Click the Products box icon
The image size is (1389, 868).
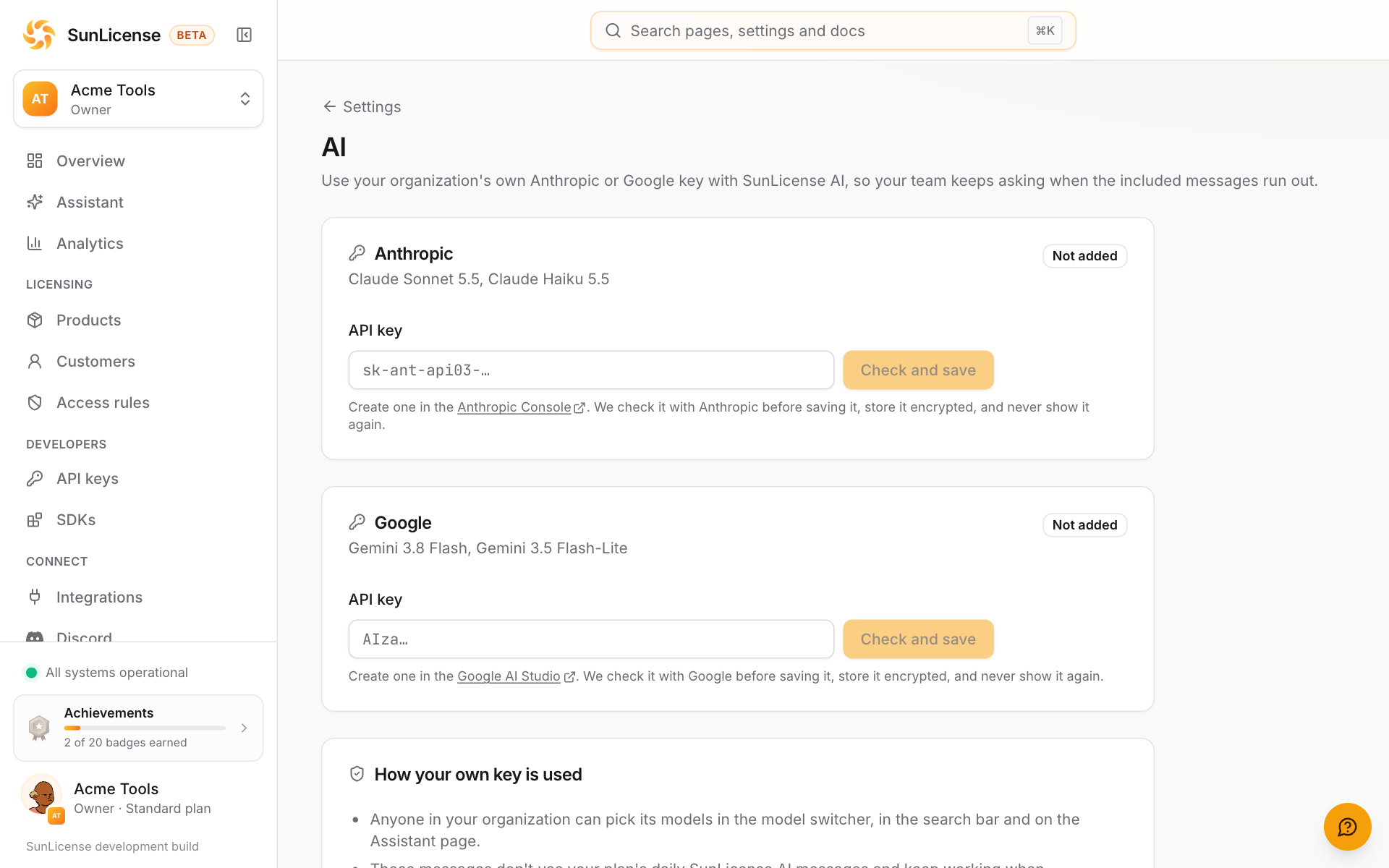pos(35,320)
